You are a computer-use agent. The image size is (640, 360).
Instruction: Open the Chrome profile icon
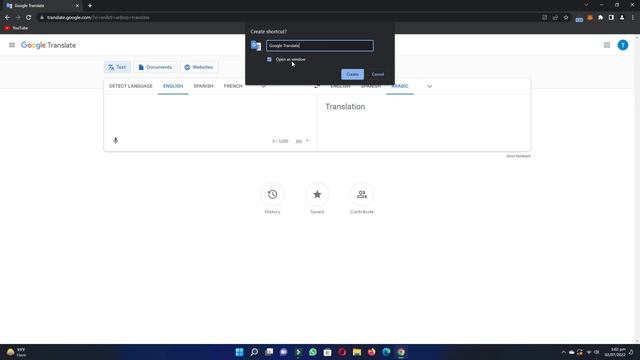[x=622, y=18]
